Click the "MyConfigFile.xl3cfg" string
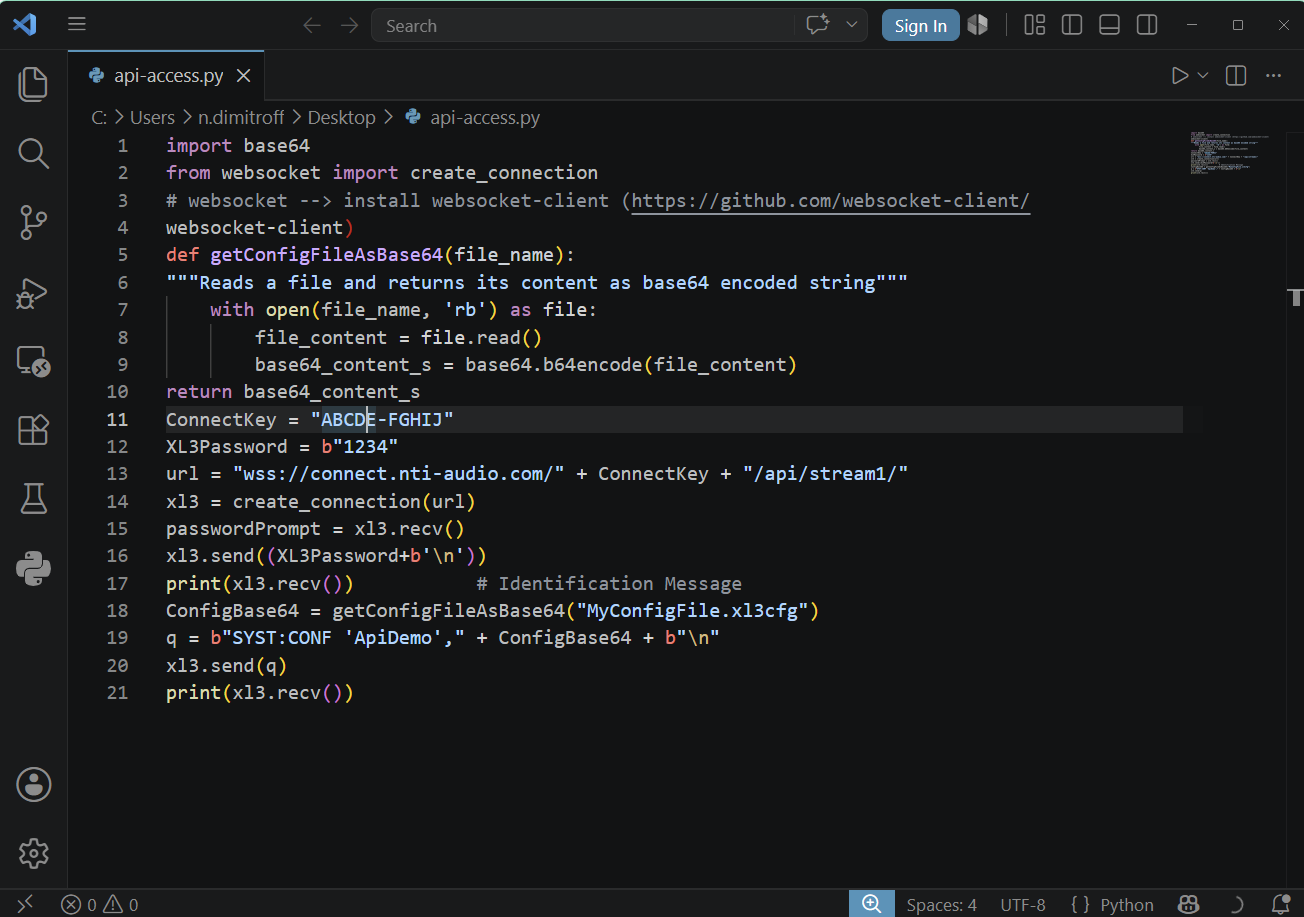 692,610
